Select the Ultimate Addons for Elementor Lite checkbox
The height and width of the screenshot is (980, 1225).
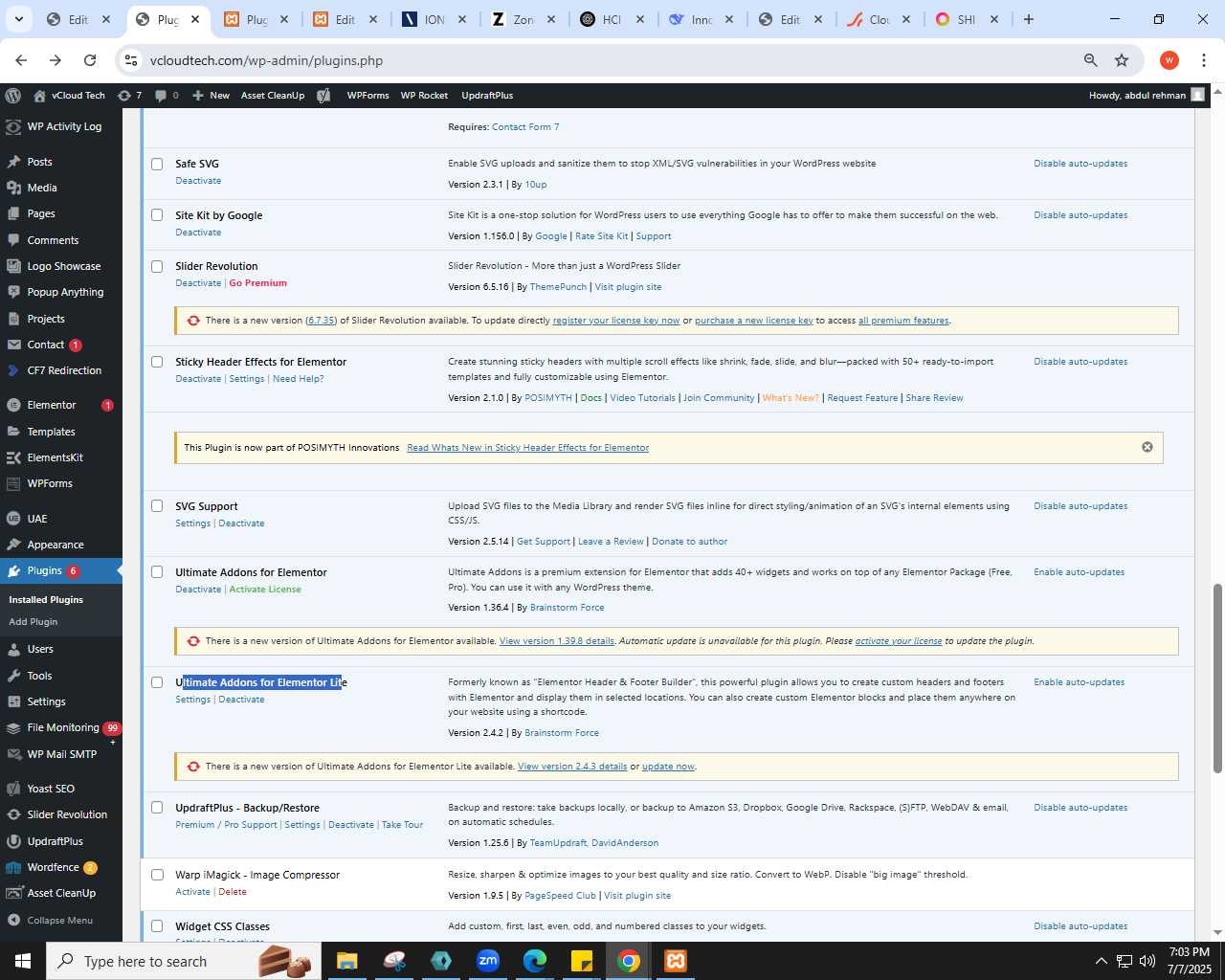pos(157,682)
